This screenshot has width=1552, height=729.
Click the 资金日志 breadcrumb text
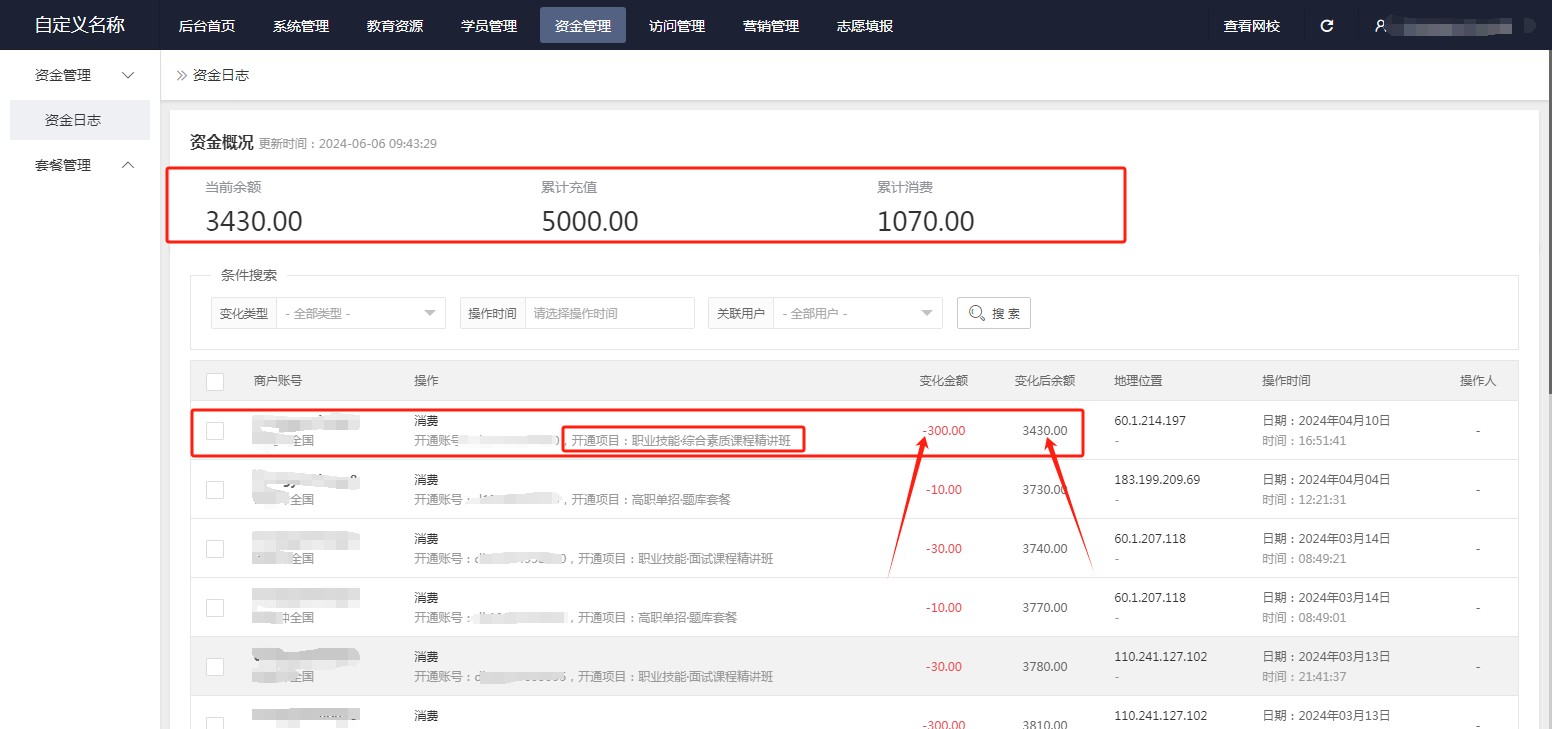[221, 75]
